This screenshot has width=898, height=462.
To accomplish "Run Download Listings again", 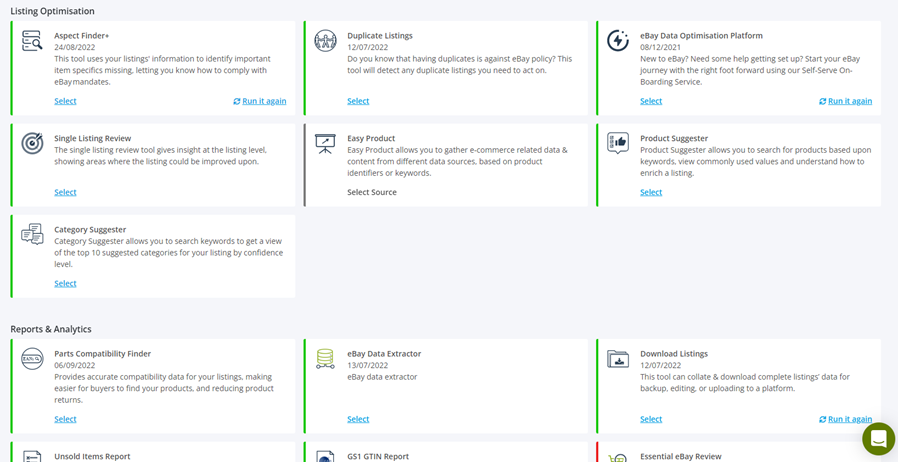I will [846, 419].
